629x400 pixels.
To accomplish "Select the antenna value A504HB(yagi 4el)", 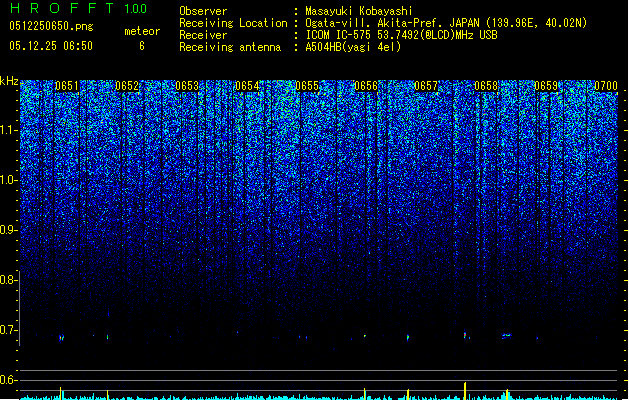I will (x=353, y=47).
